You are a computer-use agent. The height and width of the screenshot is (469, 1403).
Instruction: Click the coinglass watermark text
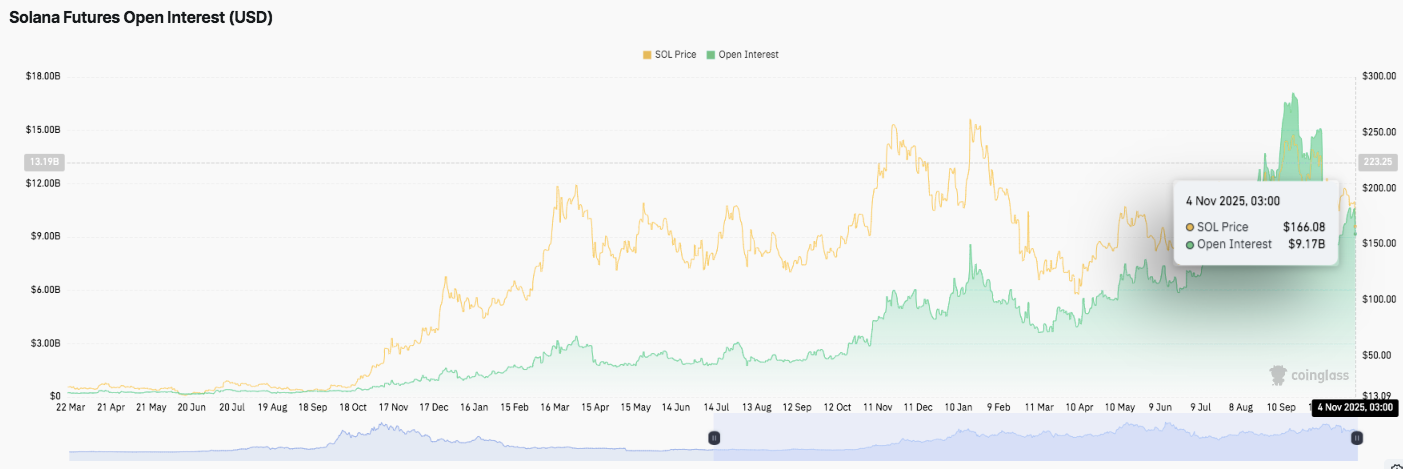point(1319,376)
